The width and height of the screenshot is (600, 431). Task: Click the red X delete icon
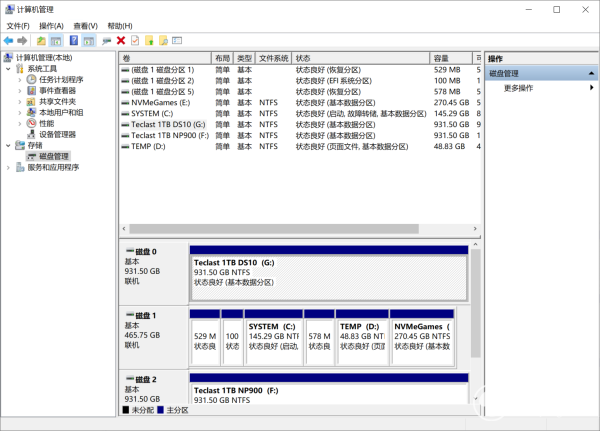coord(121,41)
